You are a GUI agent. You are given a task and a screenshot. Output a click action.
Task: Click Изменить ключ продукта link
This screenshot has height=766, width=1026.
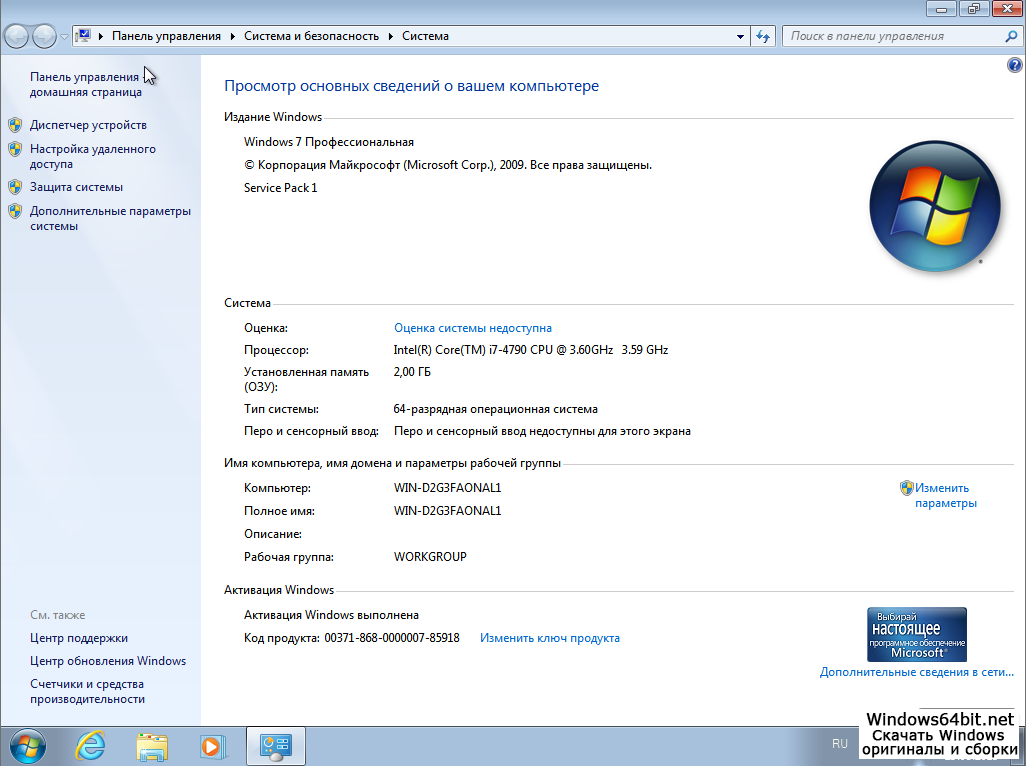click(550, 638)
